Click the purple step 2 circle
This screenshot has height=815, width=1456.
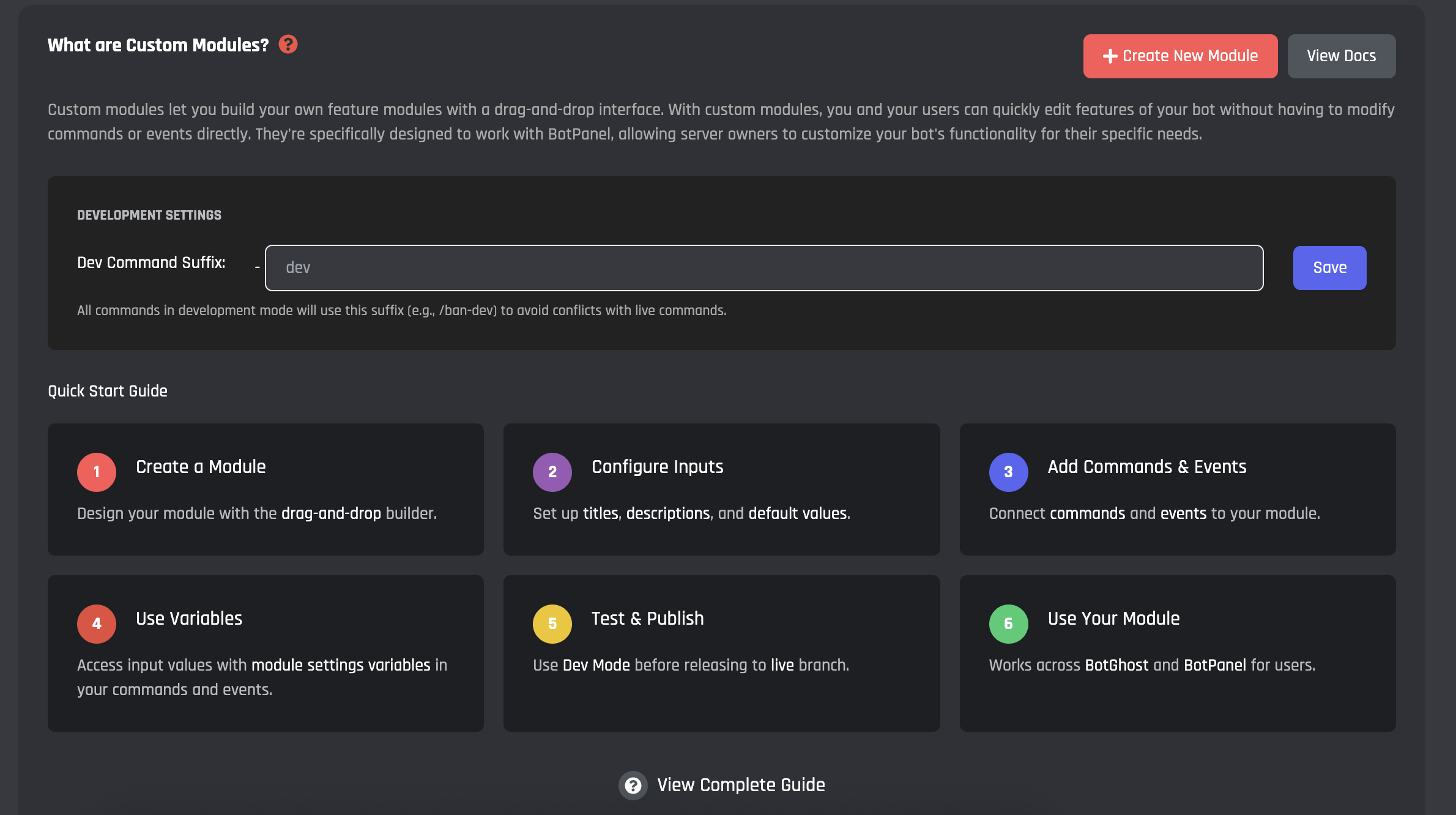[x=552, y=472]
